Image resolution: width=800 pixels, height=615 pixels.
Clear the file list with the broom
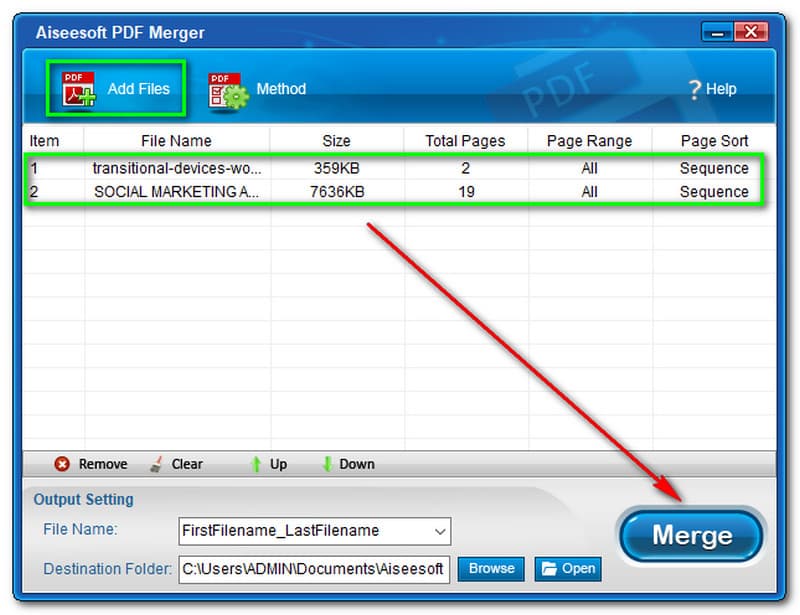177,464
